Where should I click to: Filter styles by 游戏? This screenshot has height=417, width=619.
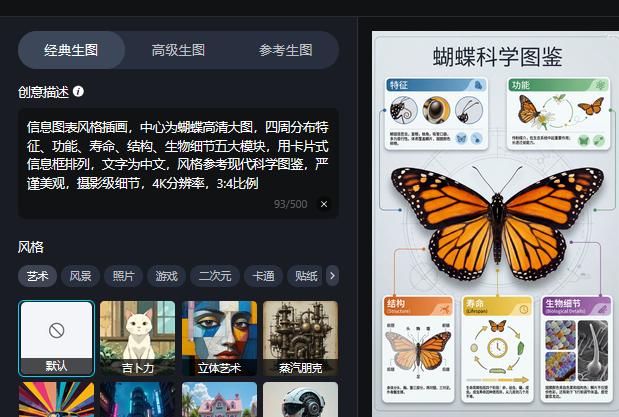pyautogui.click(x=166, y=276)
